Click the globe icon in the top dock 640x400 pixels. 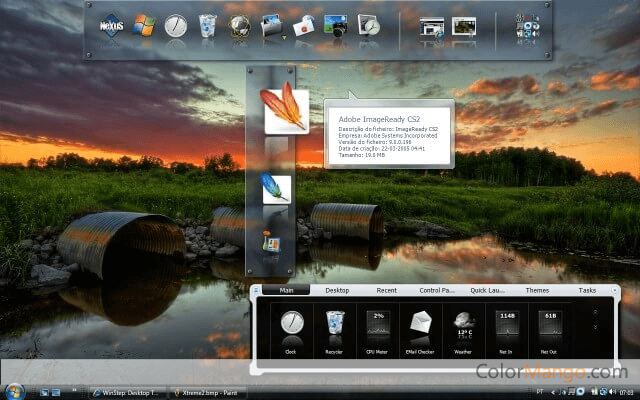coord(240,26)
